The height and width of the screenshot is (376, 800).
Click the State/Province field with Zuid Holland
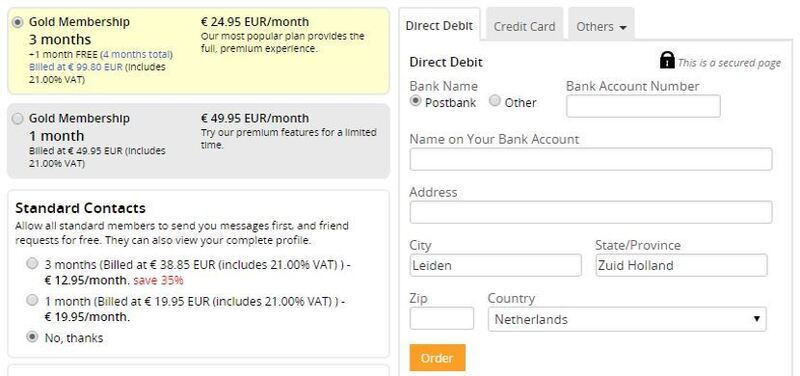681,265
